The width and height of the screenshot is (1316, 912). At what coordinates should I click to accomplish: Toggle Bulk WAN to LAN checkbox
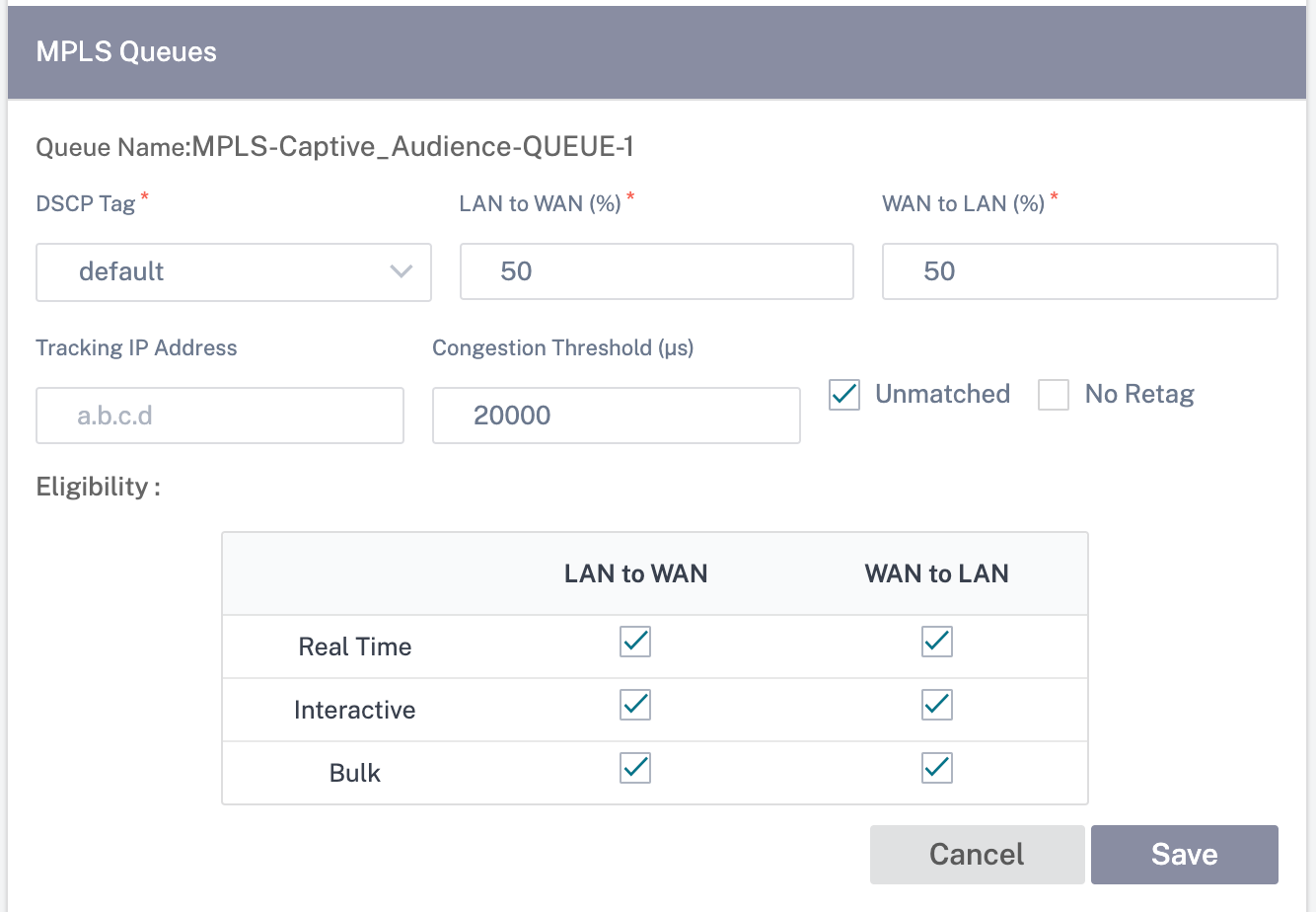937,768
